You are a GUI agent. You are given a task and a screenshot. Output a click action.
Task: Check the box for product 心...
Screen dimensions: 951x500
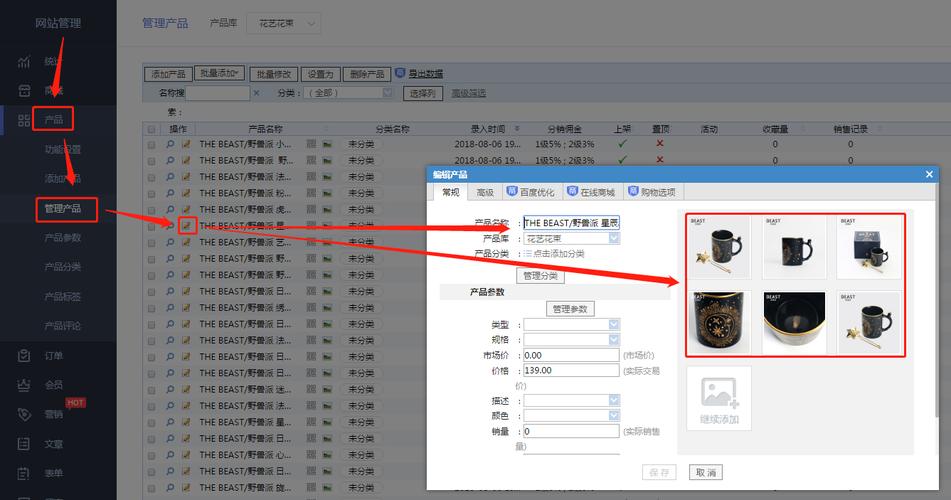151,456
